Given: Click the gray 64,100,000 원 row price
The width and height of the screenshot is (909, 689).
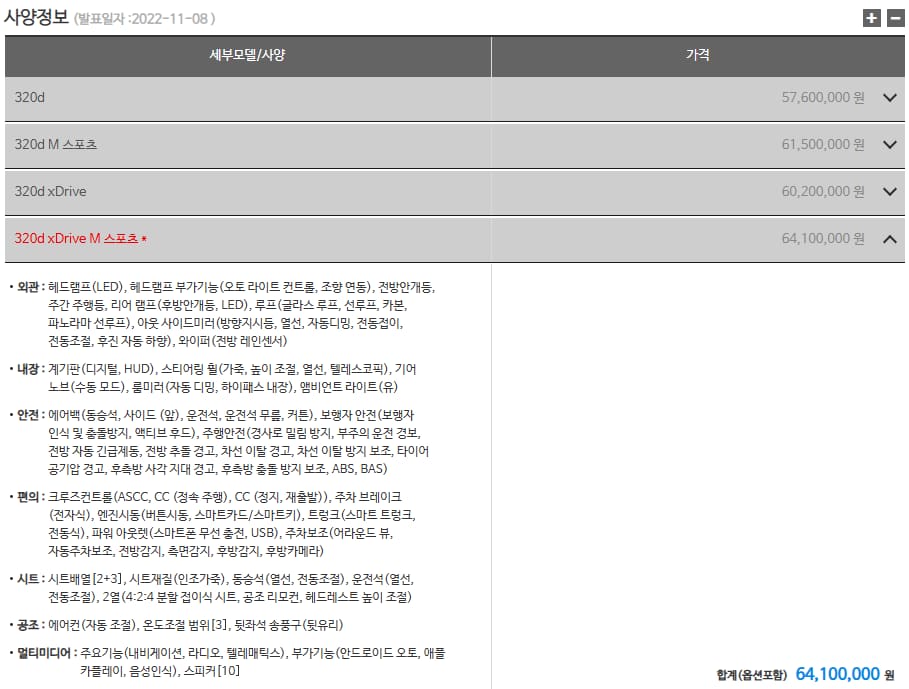Looking at the screenshot, I should pyautogui.click(x=823, y=238).
